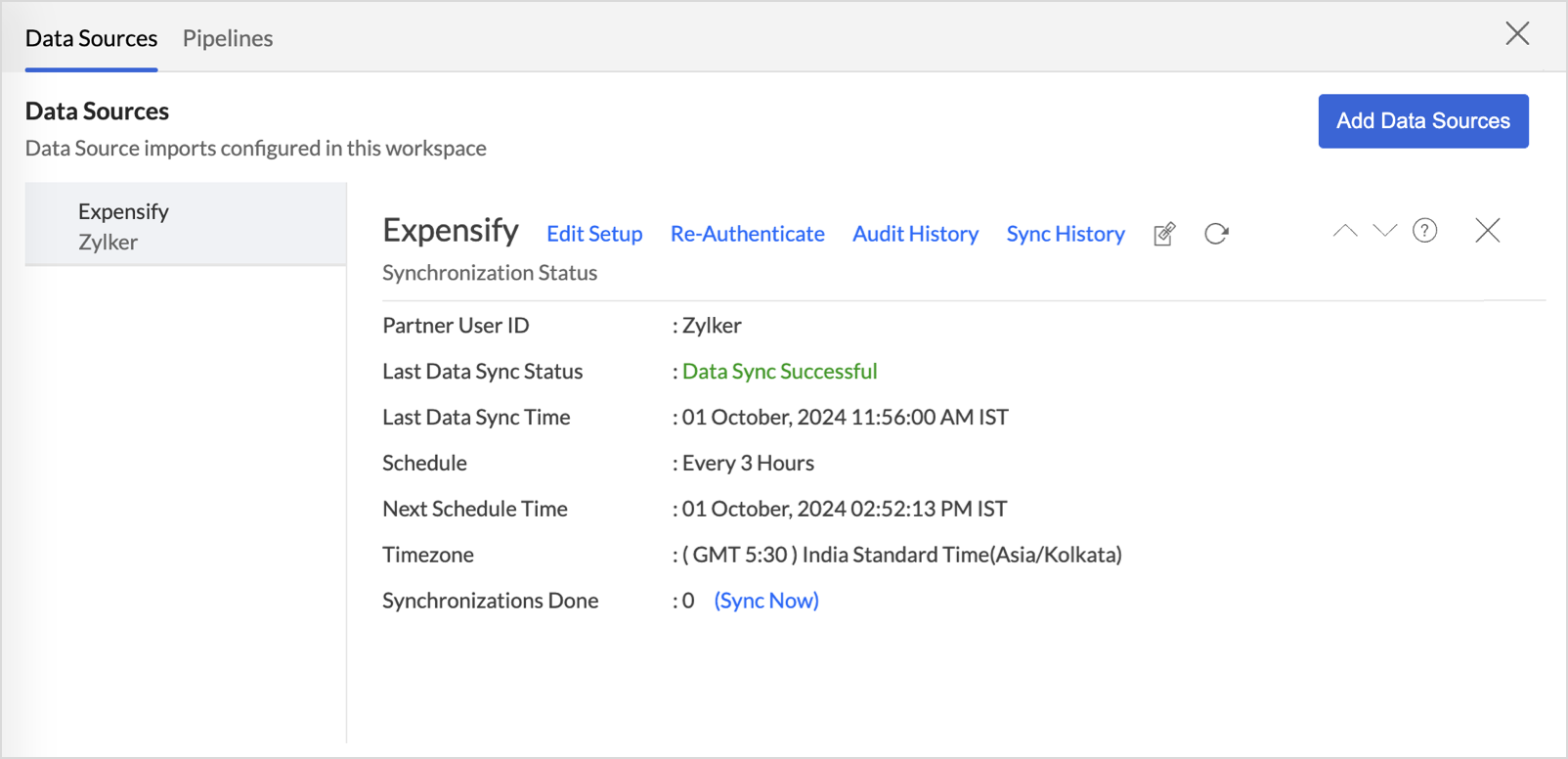Click the Add Data Sources button

pyautogui.click(x=1422, y=121)
